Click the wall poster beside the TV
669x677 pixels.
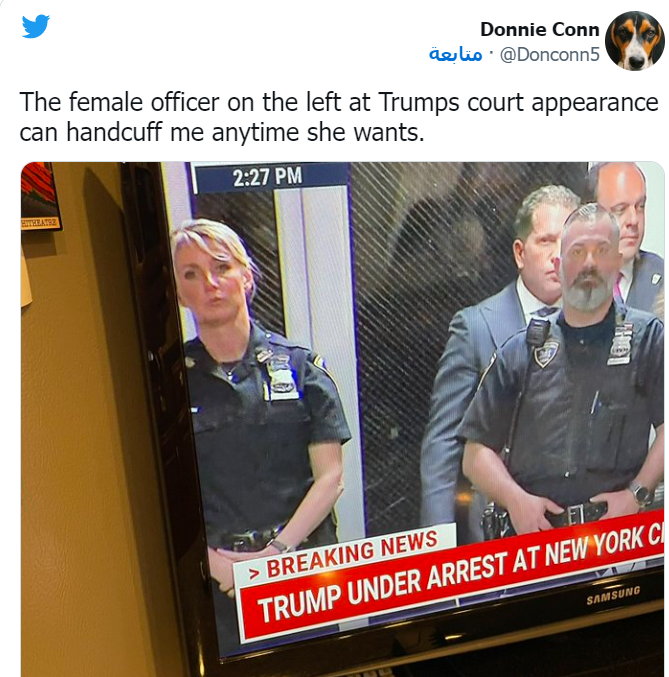tap(40, 196)
